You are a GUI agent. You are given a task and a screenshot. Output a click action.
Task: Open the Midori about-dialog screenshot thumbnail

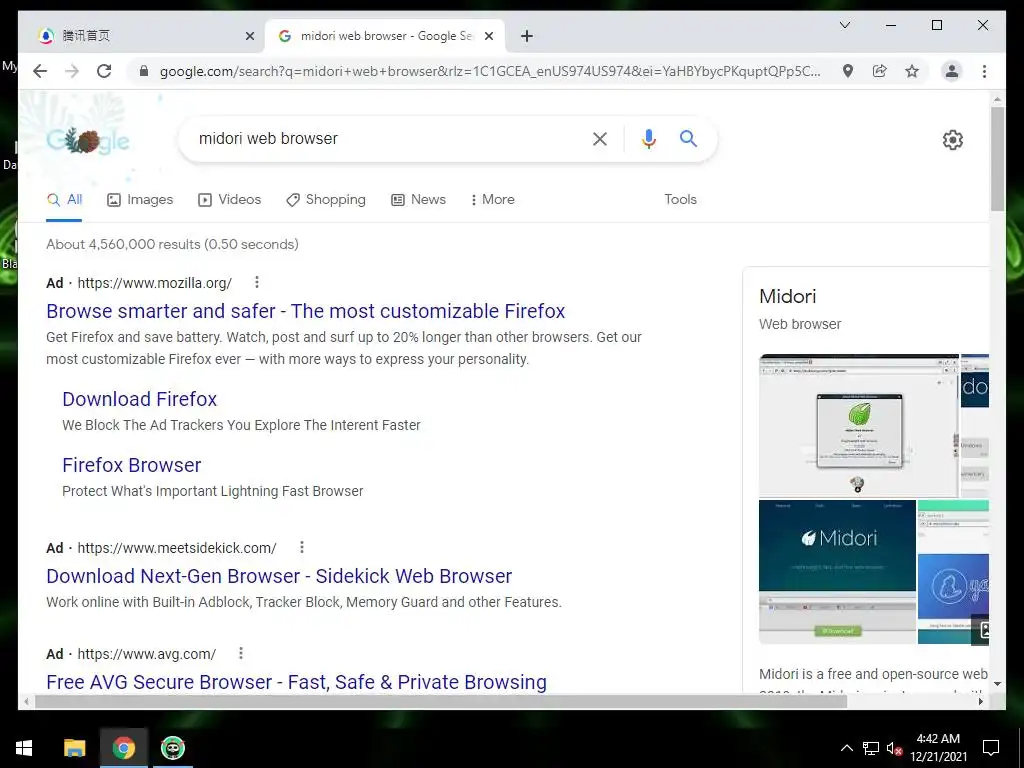(x=859, y=426)
